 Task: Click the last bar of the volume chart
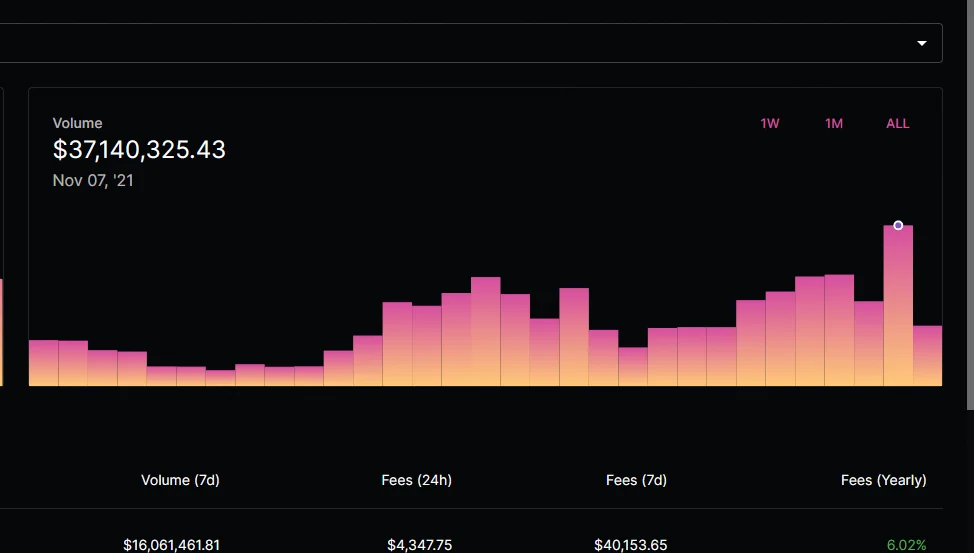point(927,355)
